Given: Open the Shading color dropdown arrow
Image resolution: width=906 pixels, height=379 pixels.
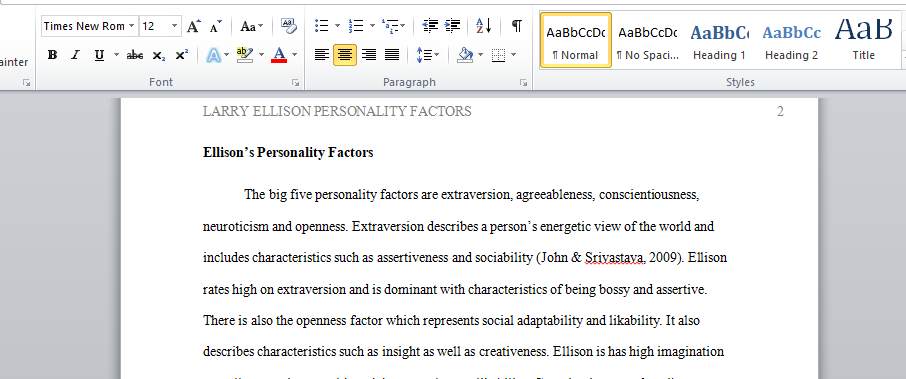Looking at the screenshot, I should [481, 55].
